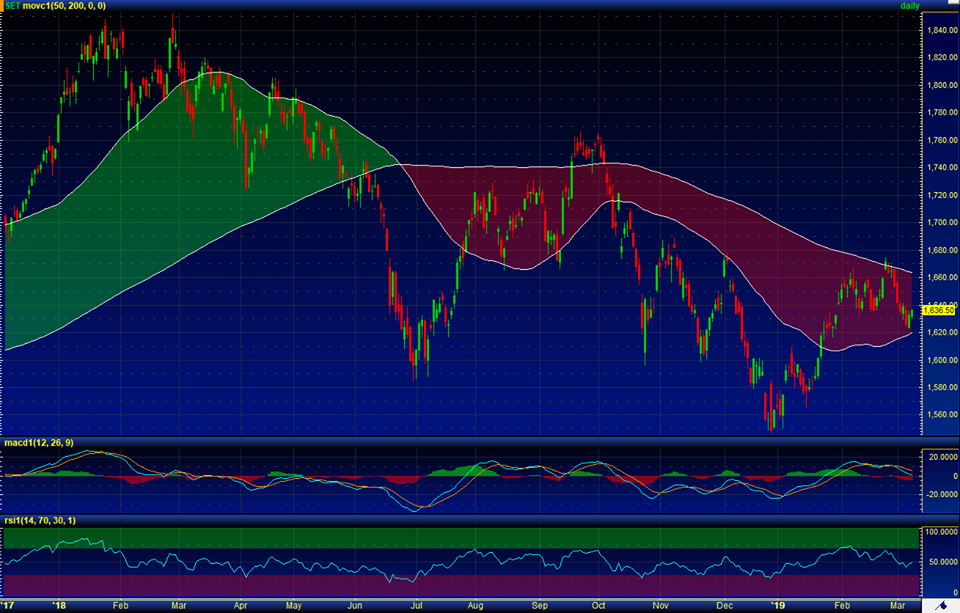Click the 100.0000 RSI scale label

pos(941,533)
